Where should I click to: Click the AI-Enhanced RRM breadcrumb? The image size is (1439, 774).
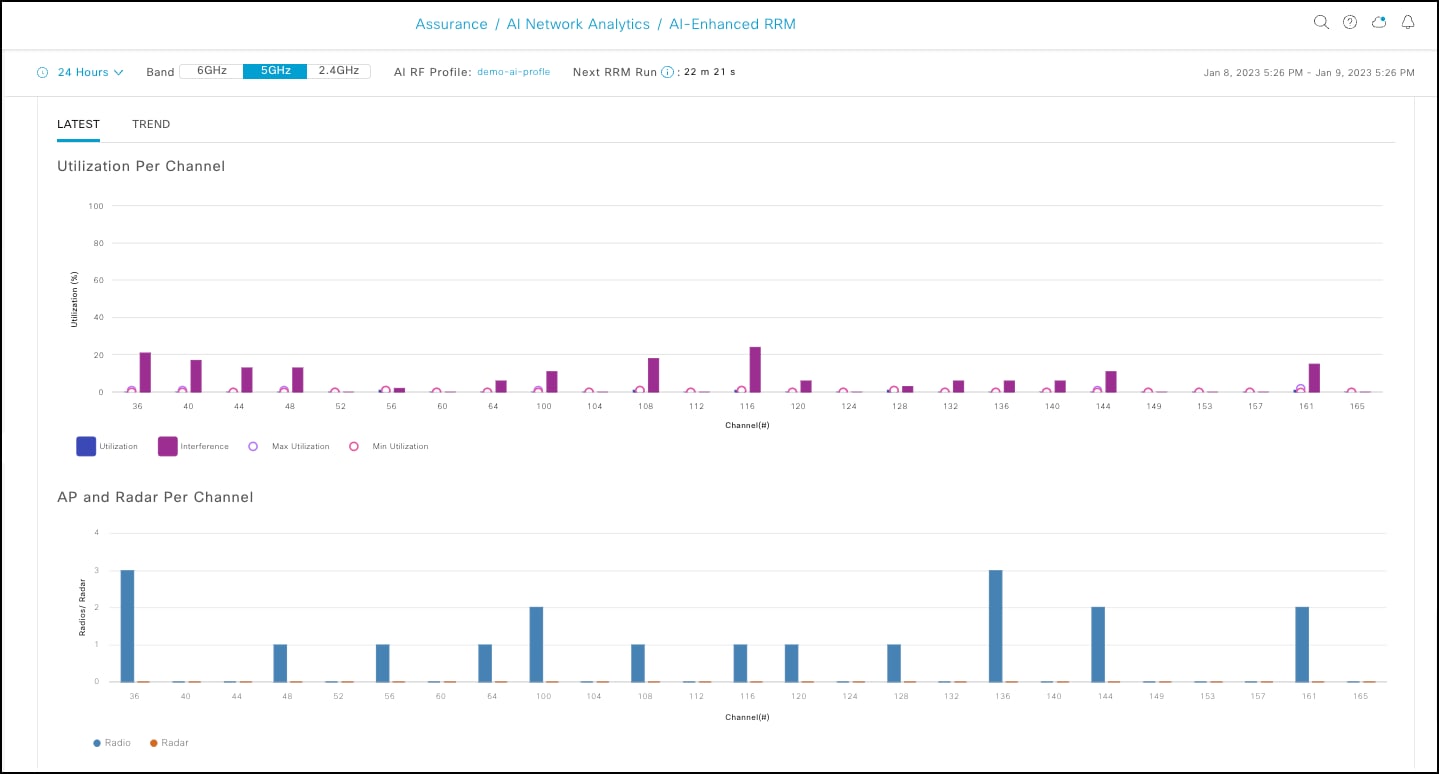tap(733, 24)
